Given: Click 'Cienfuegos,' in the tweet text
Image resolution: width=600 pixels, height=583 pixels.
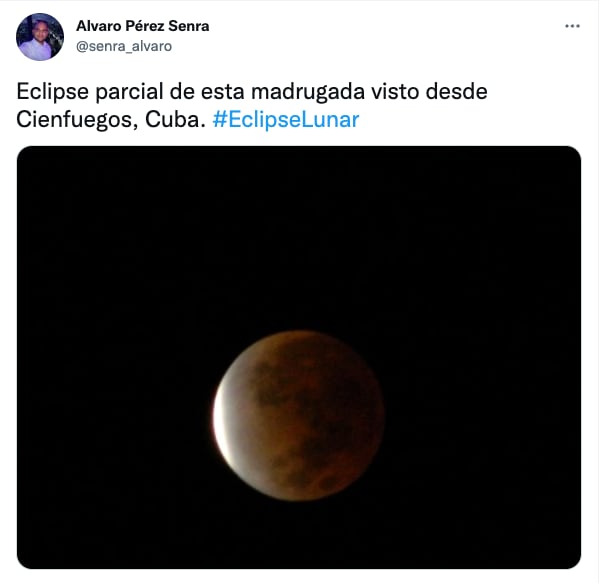Looking at the screenshot, I should [x=77, y=119].
